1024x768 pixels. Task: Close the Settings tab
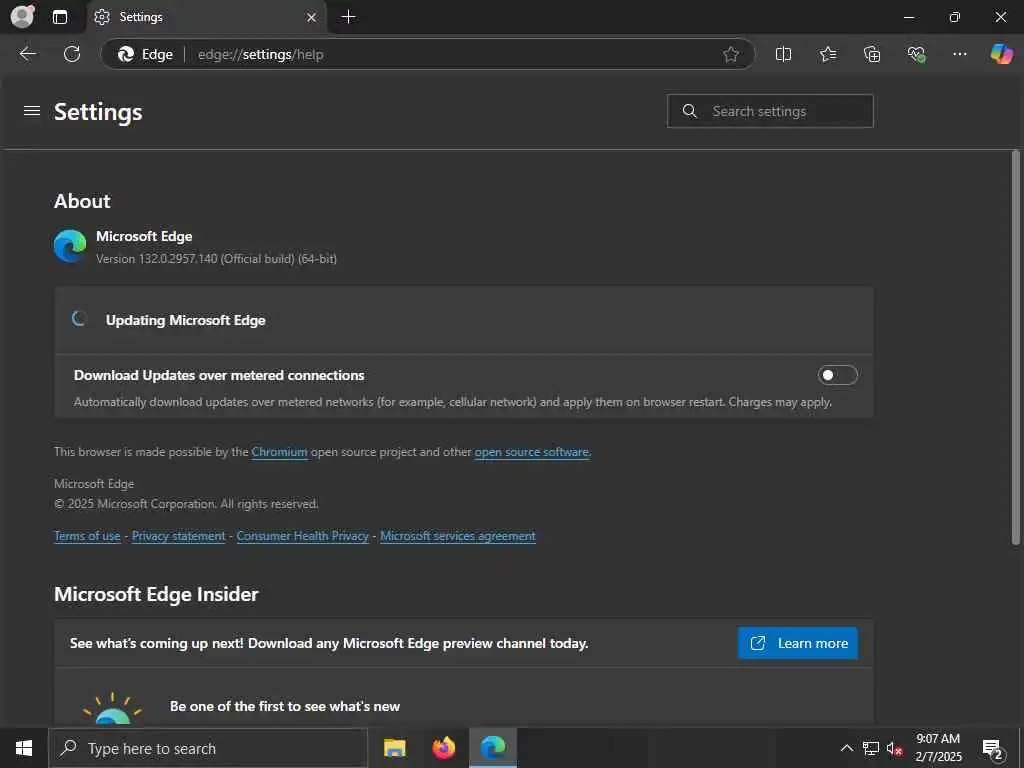tap(312, 18)
